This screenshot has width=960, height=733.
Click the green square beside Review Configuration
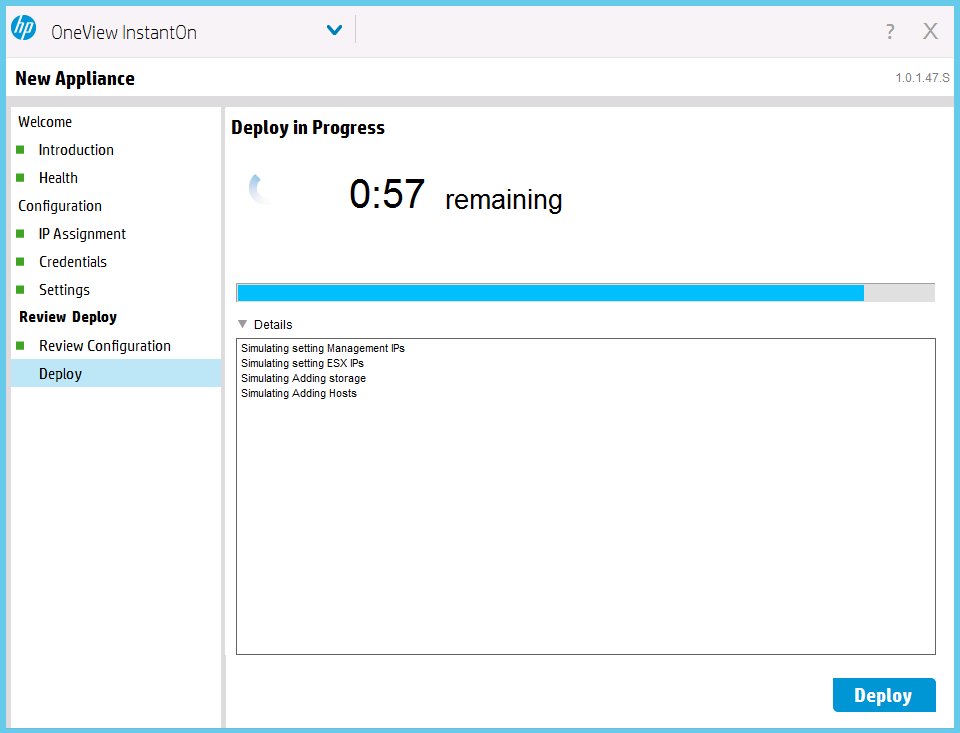coord(20,346)
